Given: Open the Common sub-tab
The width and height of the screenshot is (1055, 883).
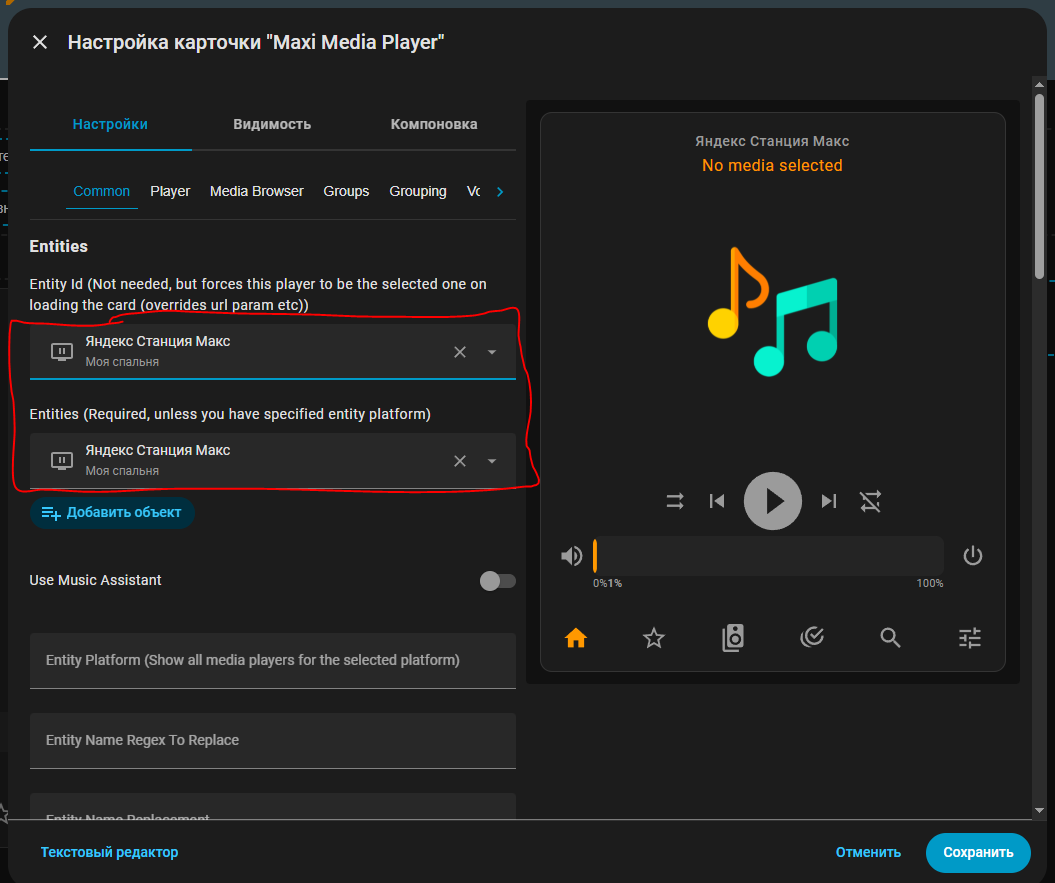Looking at the screenshot, I should coord(102,191).
